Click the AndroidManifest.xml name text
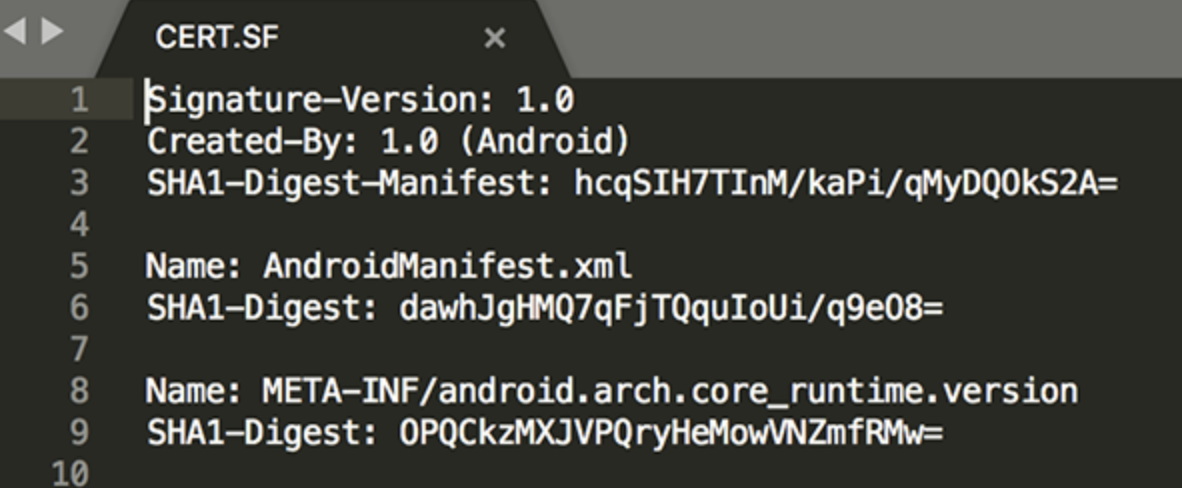 [447, 267]
